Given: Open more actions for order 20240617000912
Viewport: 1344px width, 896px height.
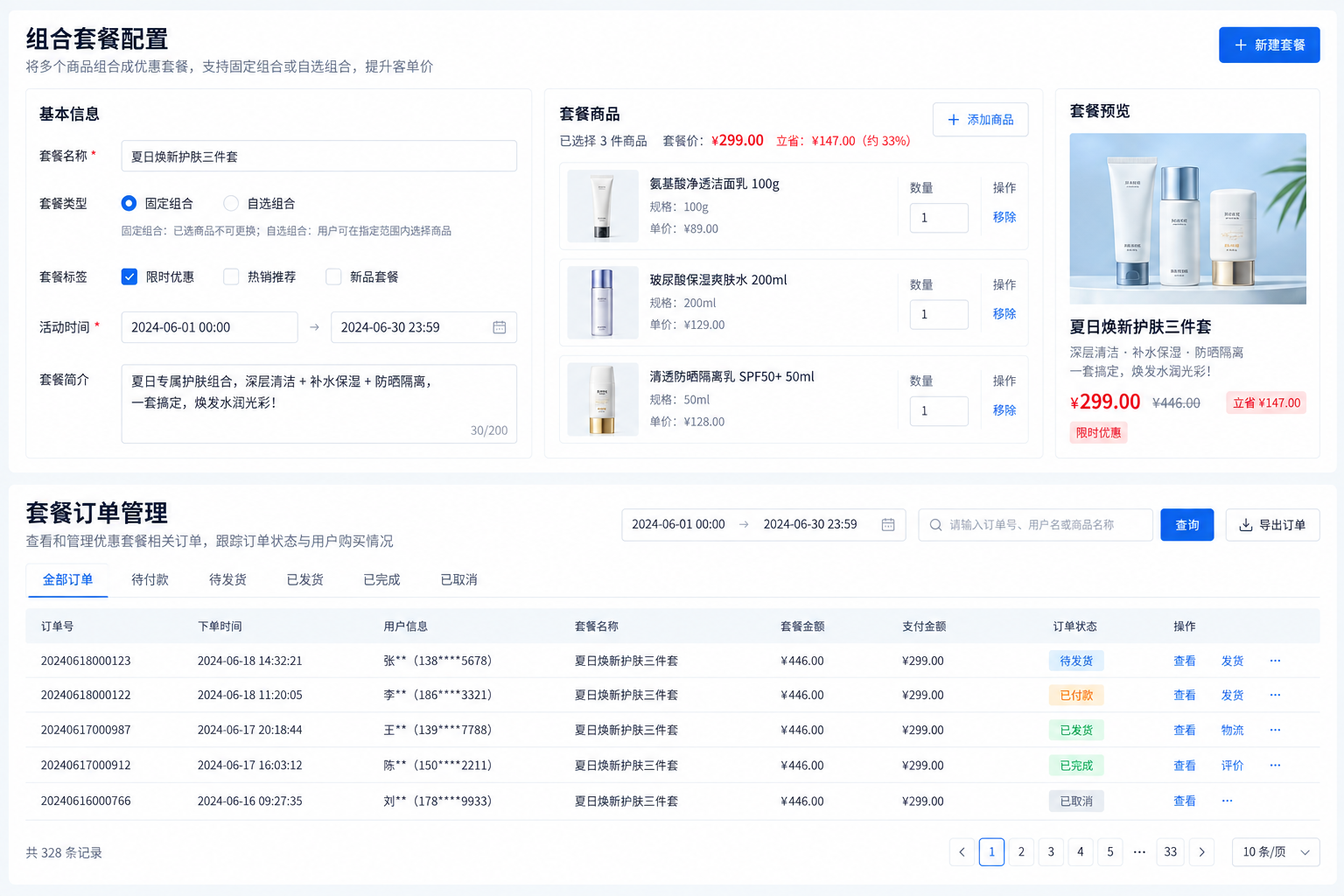Looking at the screenshot, I should coord(1275,765).
